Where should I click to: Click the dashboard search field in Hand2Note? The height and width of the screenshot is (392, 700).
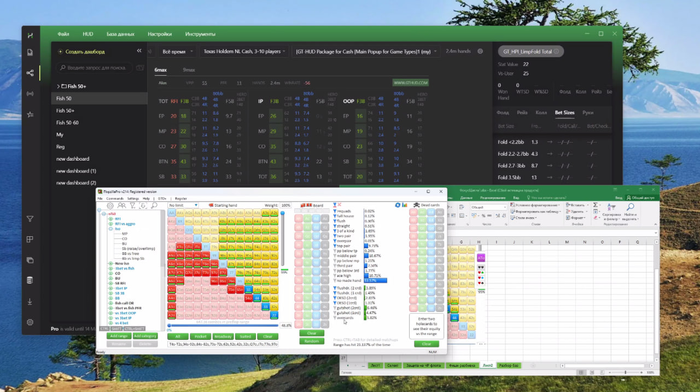coord(95,68)
